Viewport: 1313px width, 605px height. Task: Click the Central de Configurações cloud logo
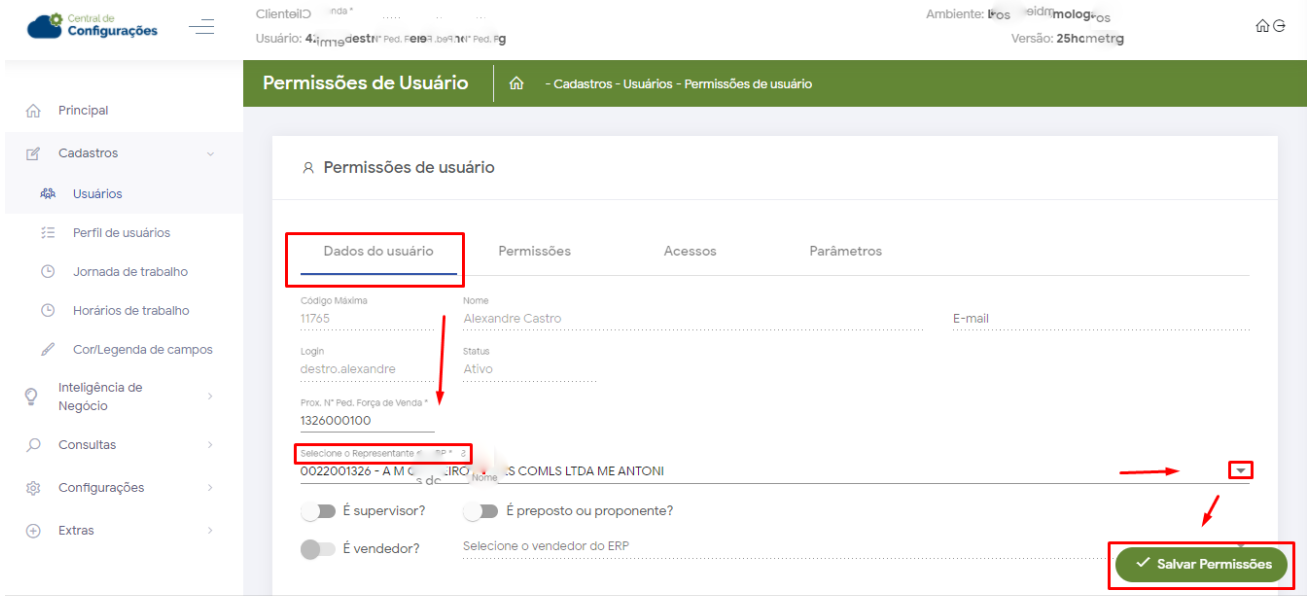click(45, 26)
